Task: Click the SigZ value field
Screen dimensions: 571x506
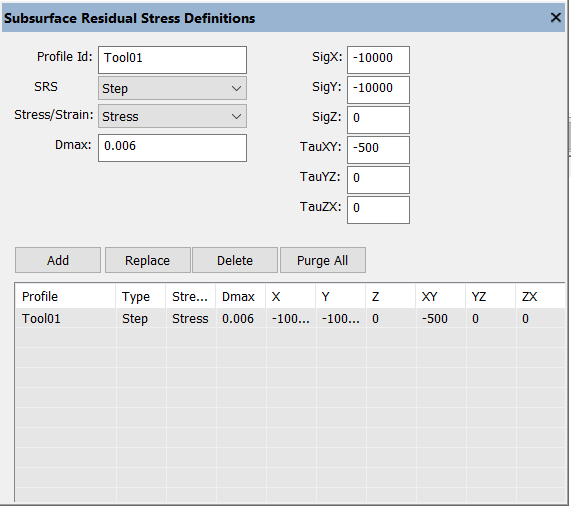Action: tap(378, 120)
